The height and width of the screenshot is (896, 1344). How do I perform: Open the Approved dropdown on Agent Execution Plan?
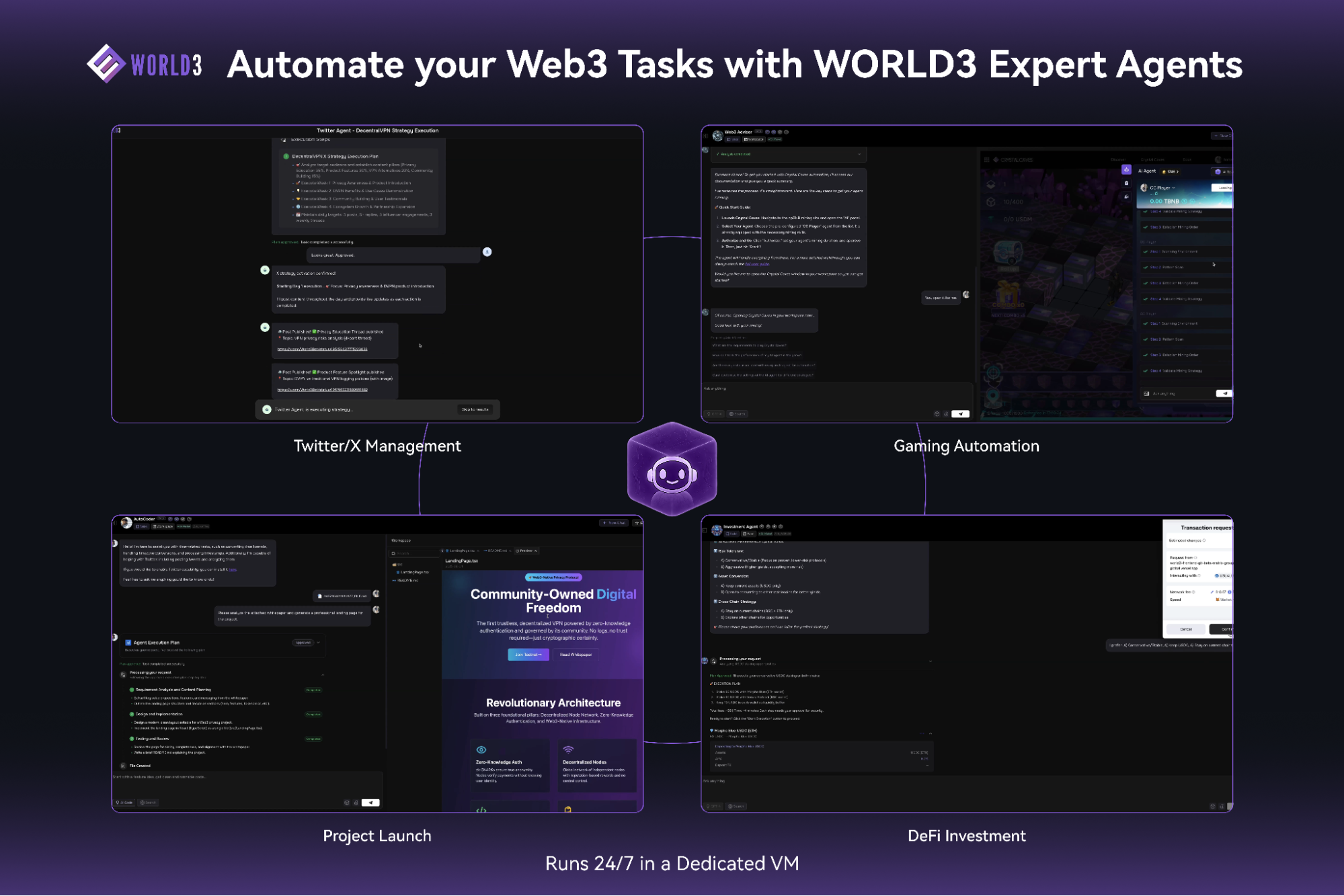tap(306, 643)
